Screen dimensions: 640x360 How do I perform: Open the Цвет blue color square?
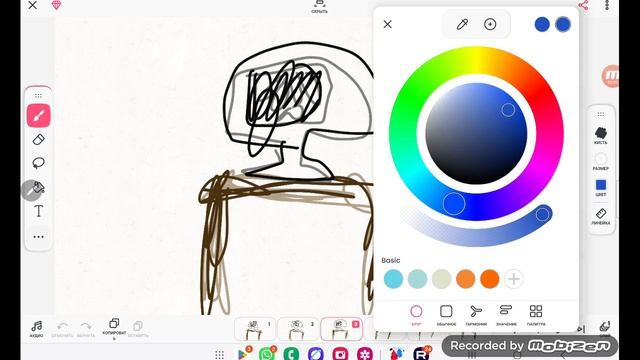point(601,188)
